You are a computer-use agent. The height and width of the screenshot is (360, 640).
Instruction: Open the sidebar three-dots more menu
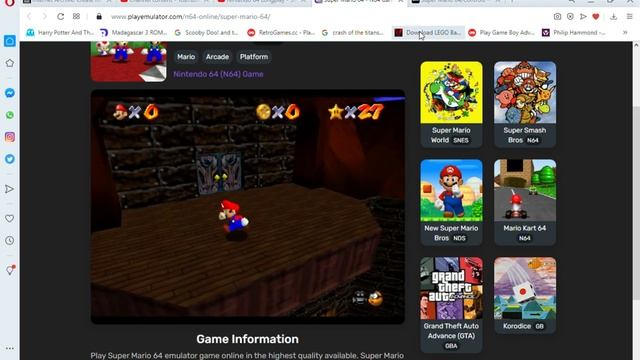coord(10,348)
